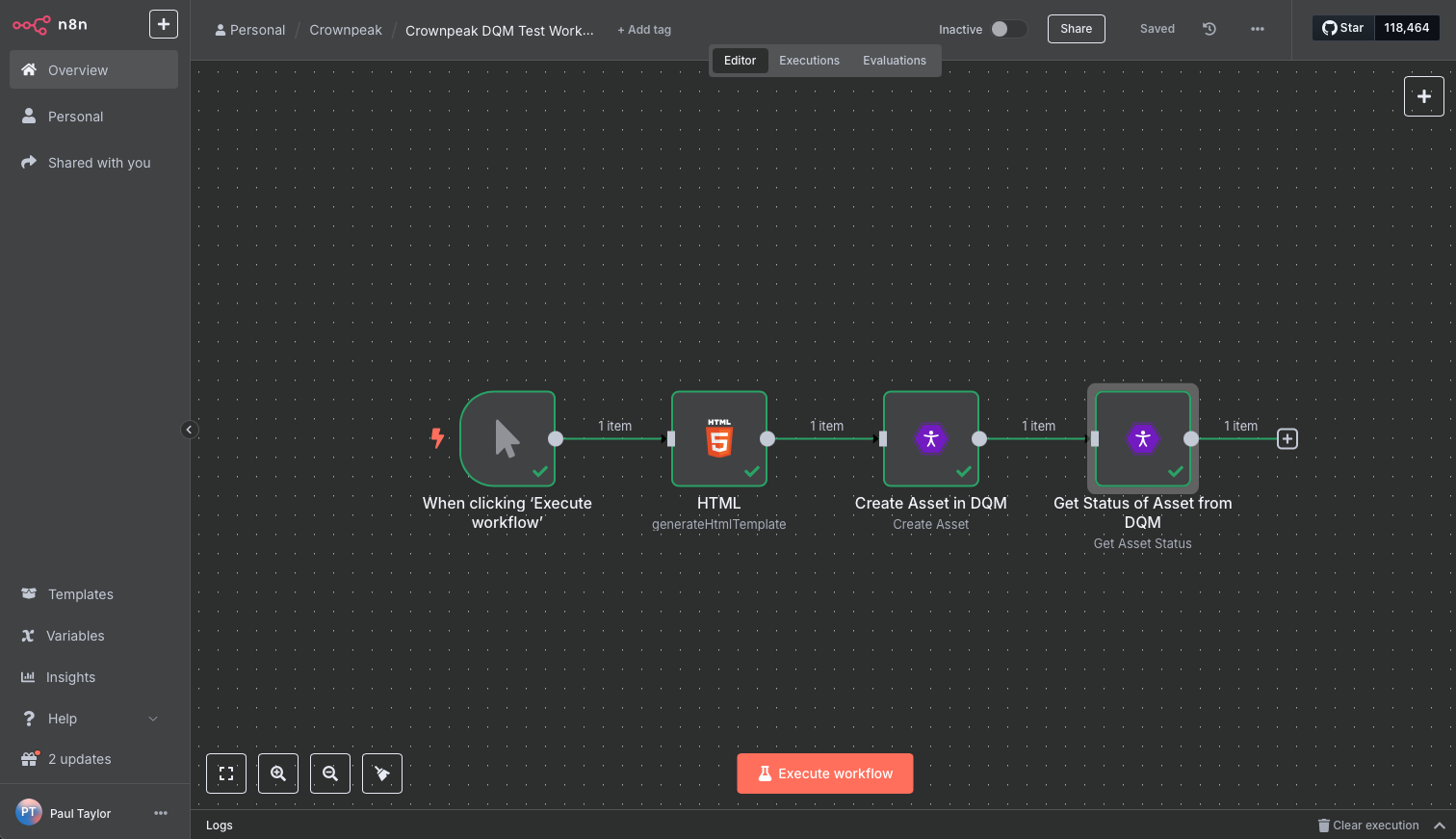
Task: Switch to the Editor tab
Action: [740, 61]
